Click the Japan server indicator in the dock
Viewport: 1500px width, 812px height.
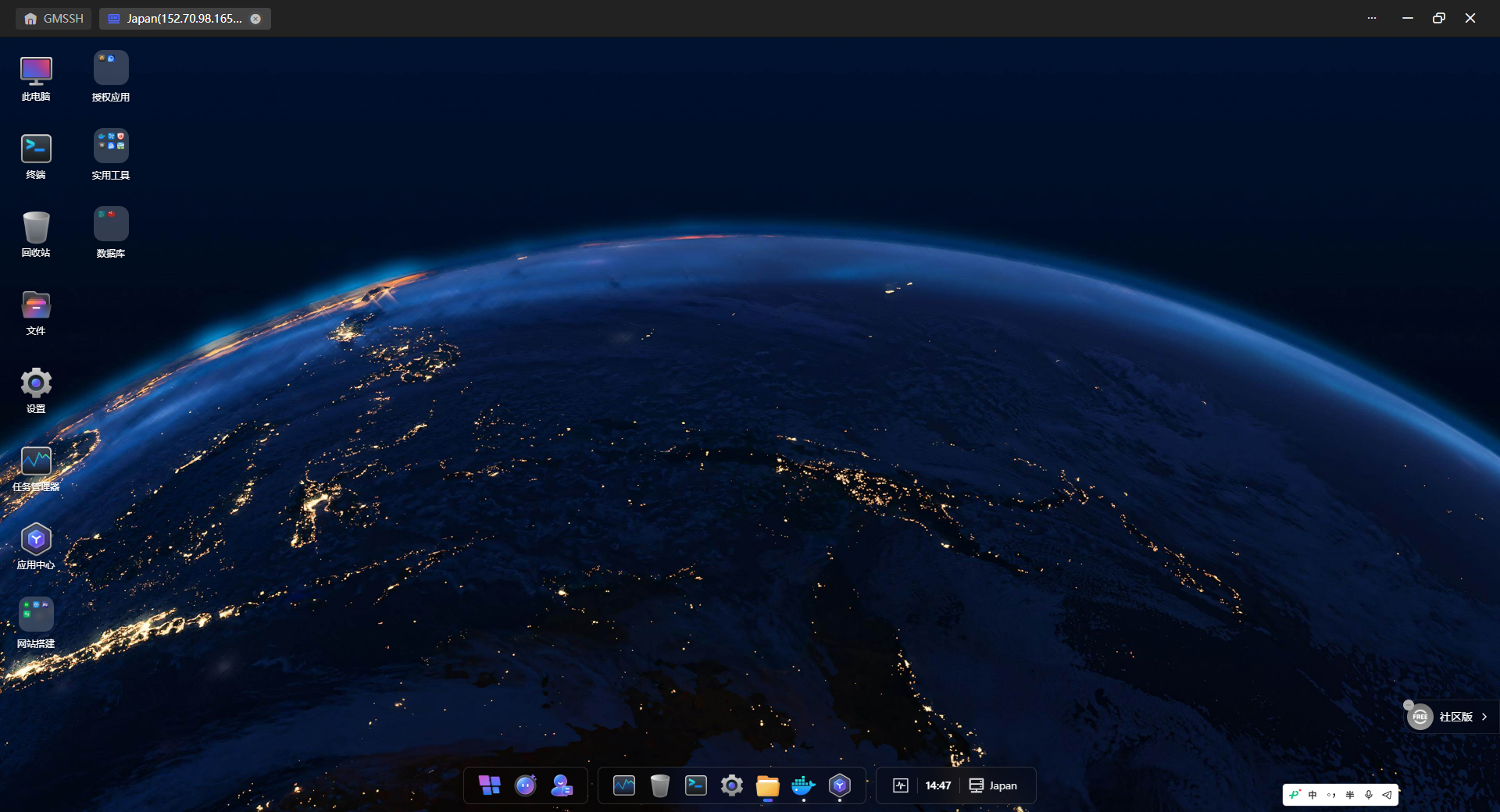(994, 785)
